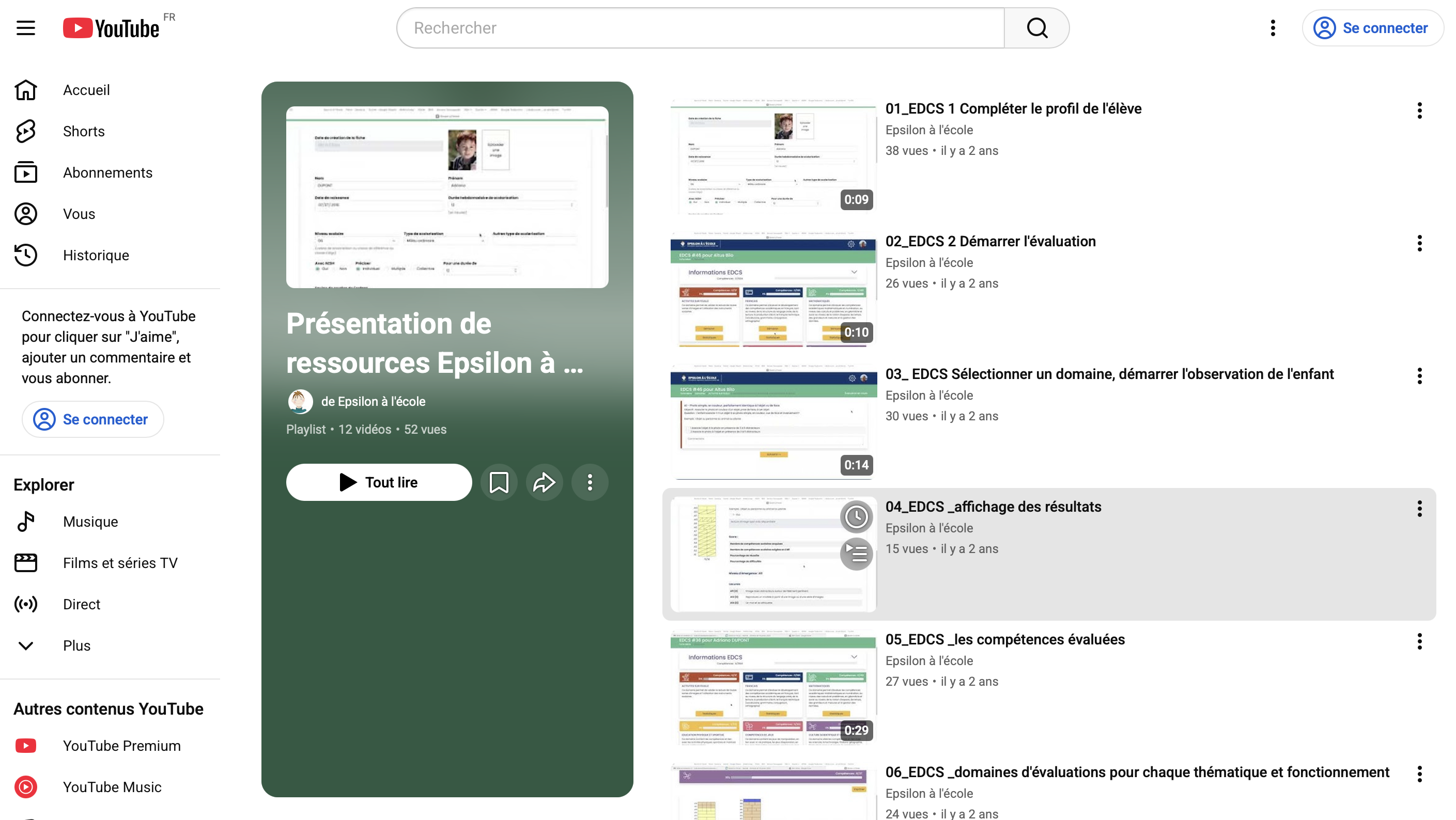This screenshot has height=820, width=1456.
Task: Click channel name under 06_EDCS video
Action: [928, 794]
